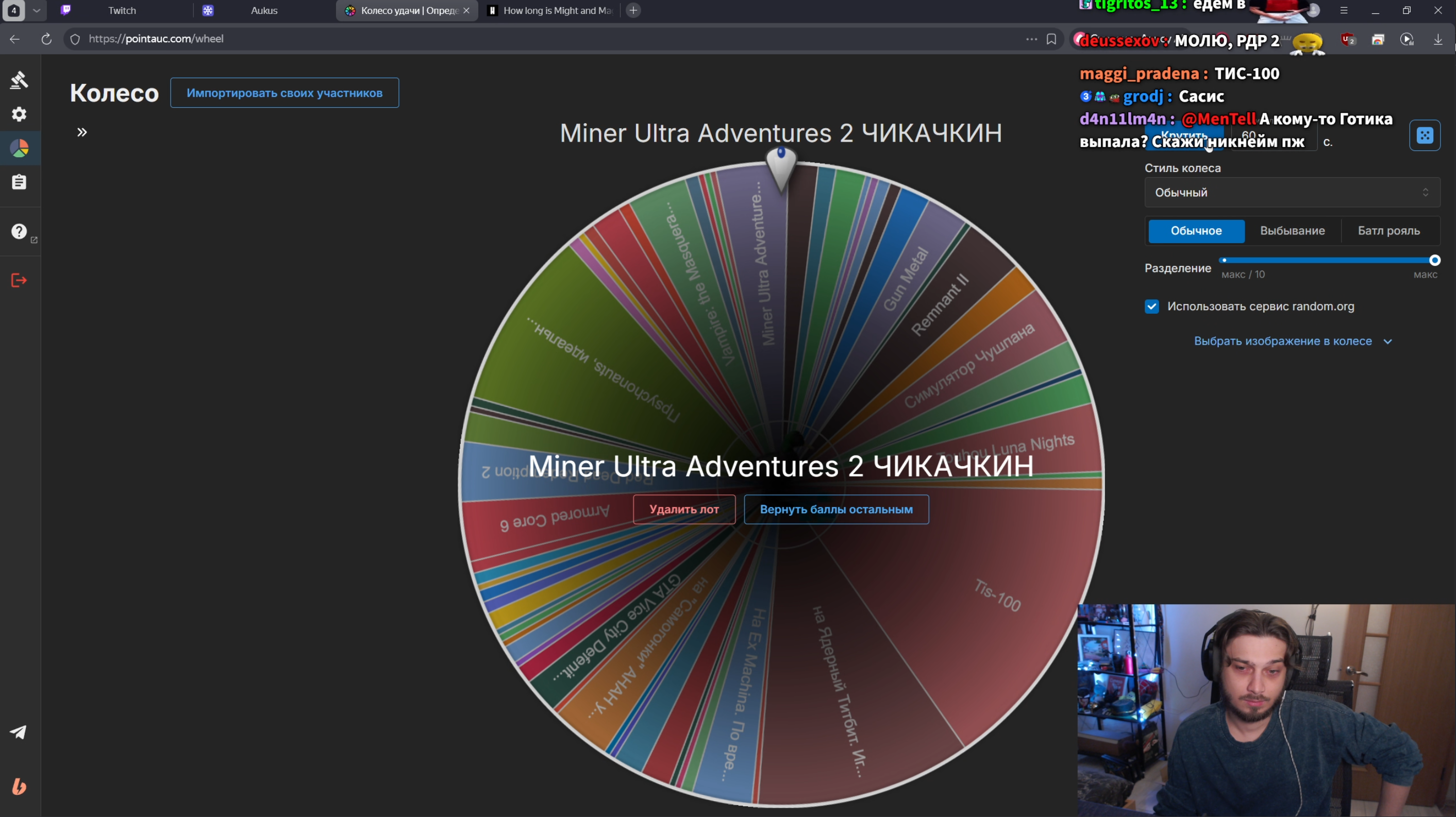Open the settings gear in sidebar
The height and width of the screenshot is (817, 1456).
[19, 114]
